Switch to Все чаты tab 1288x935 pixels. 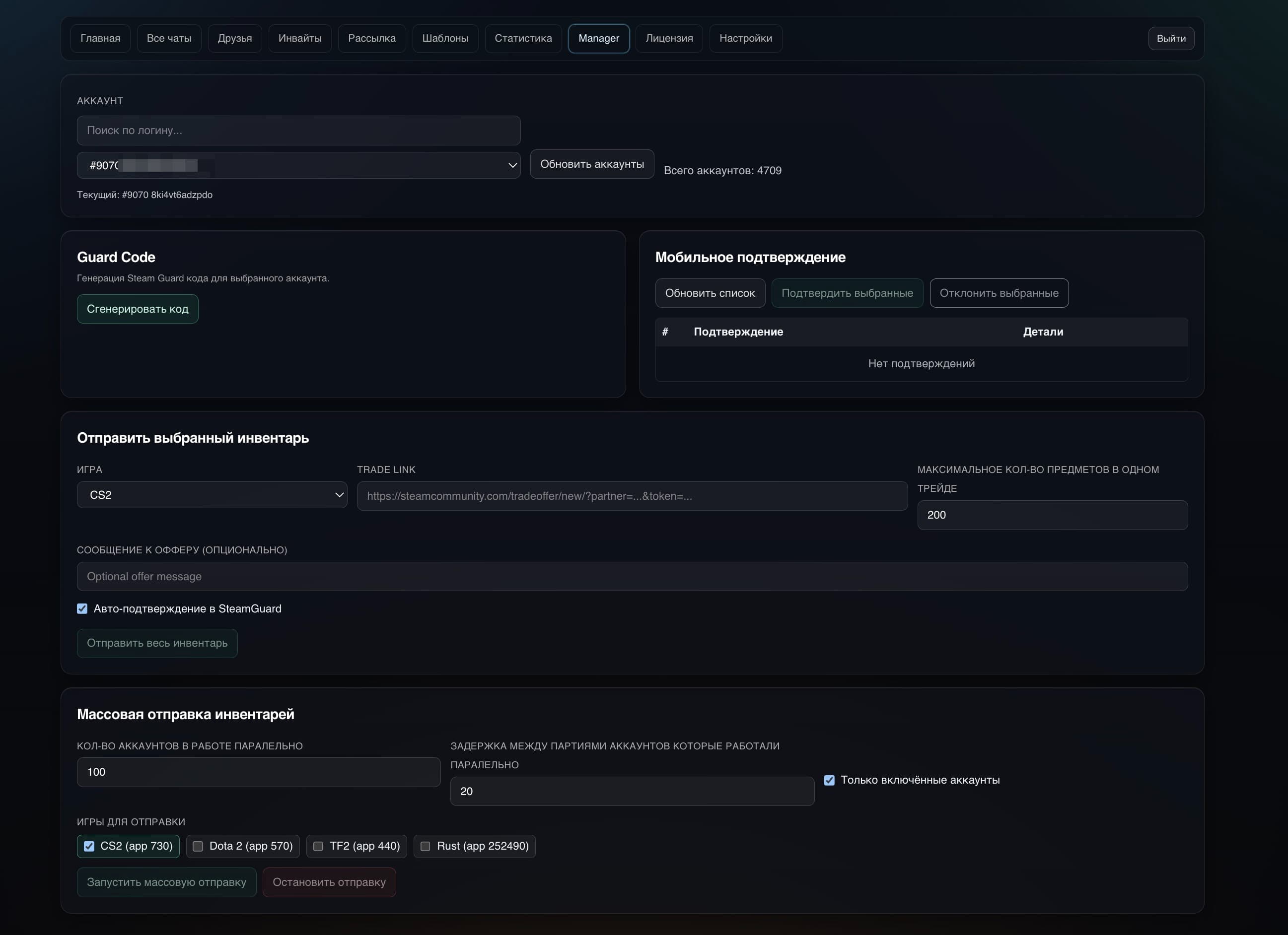pos(169,39)
